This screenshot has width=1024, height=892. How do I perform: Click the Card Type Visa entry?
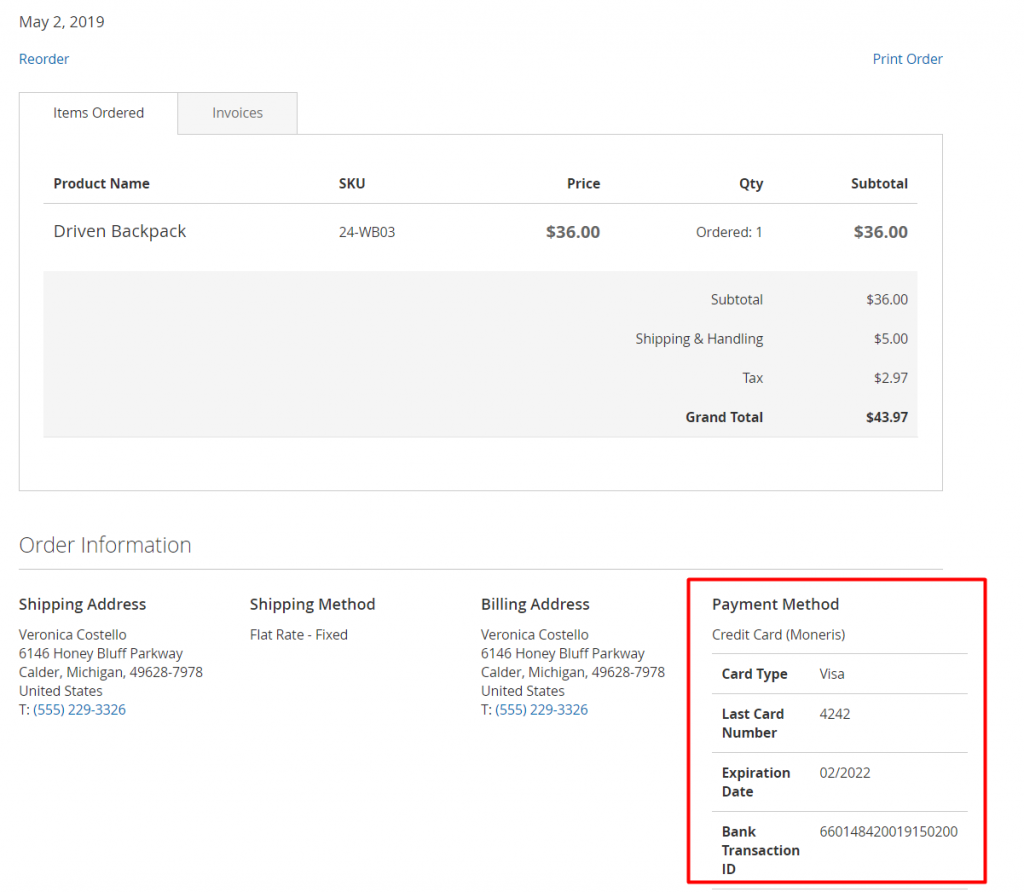click(832, 673)
